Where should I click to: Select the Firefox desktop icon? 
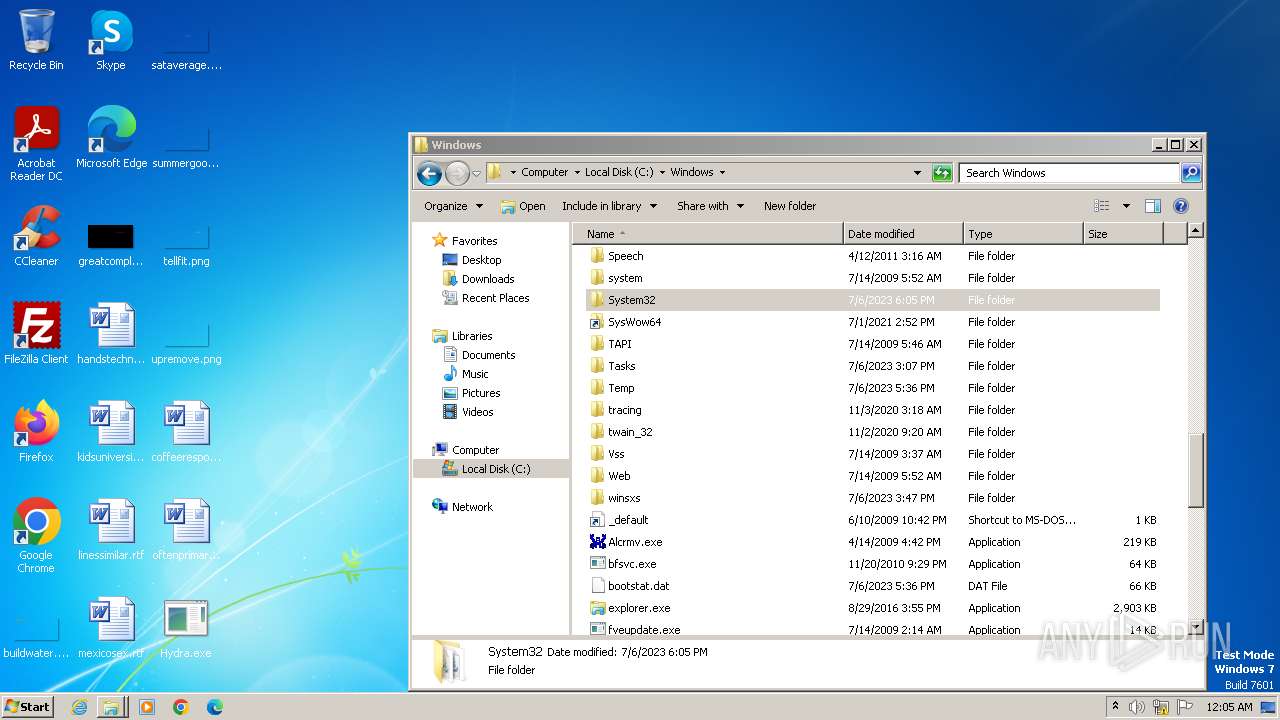[36, 432]
